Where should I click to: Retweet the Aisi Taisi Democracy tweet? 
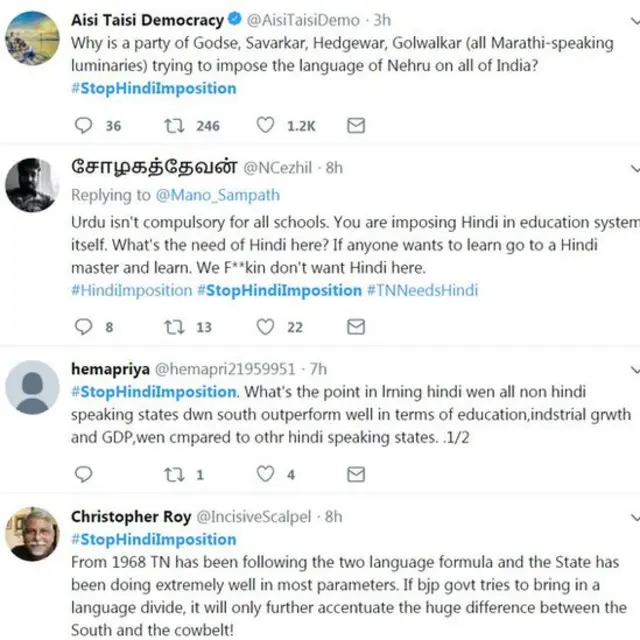pyautogui.click(x=170, y=126)
